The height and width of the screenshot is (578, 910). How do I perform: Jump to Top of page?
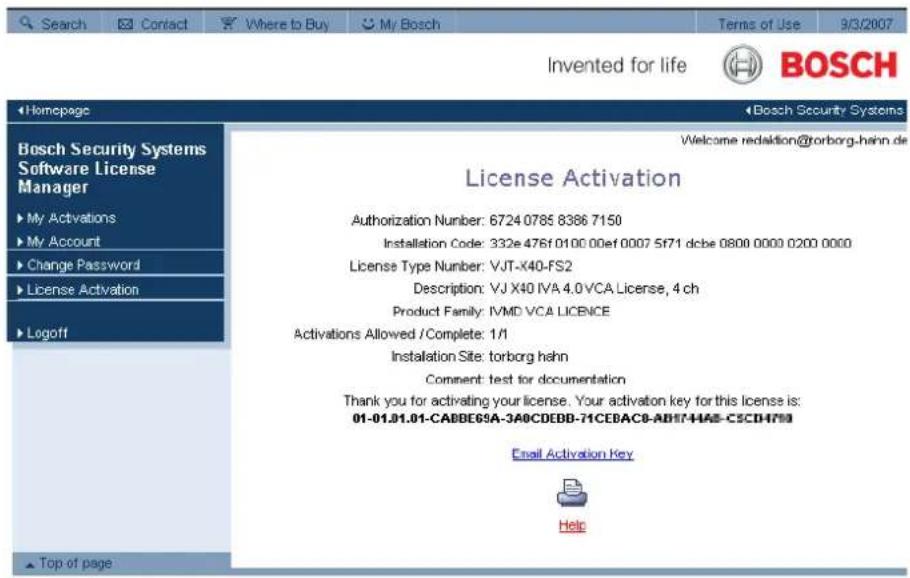pos(75,563)
